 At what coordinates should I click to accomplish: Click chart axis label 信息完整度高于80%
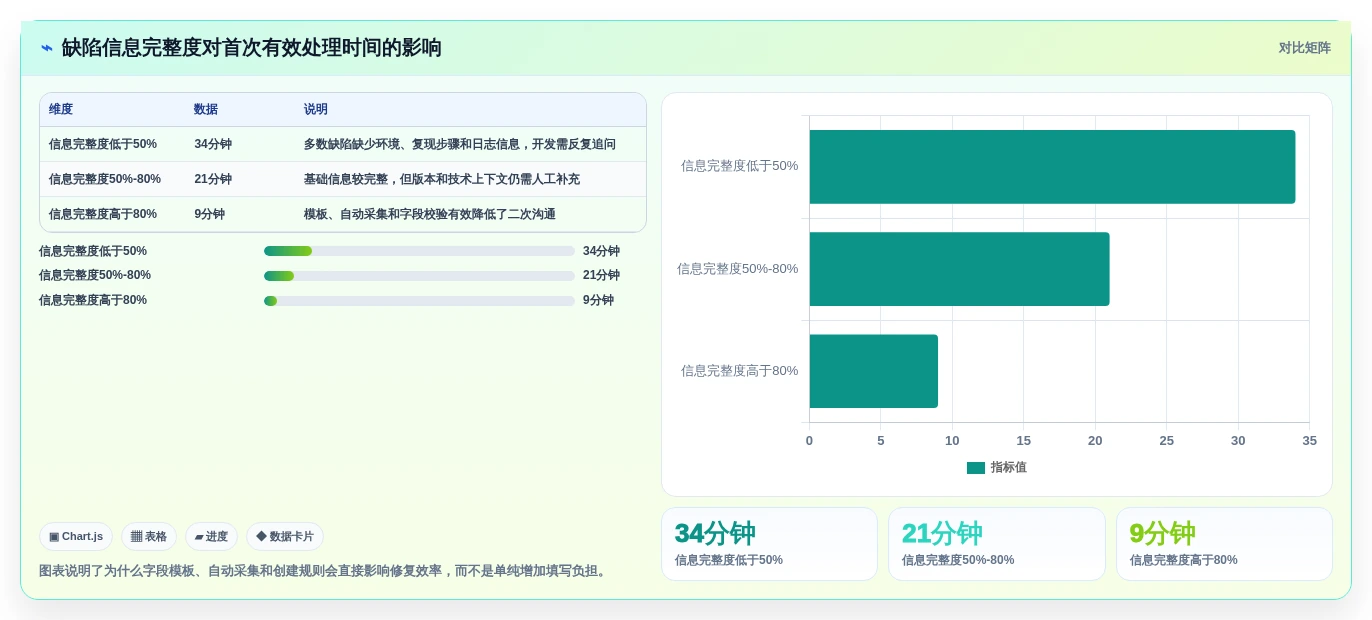pos(739,371)
